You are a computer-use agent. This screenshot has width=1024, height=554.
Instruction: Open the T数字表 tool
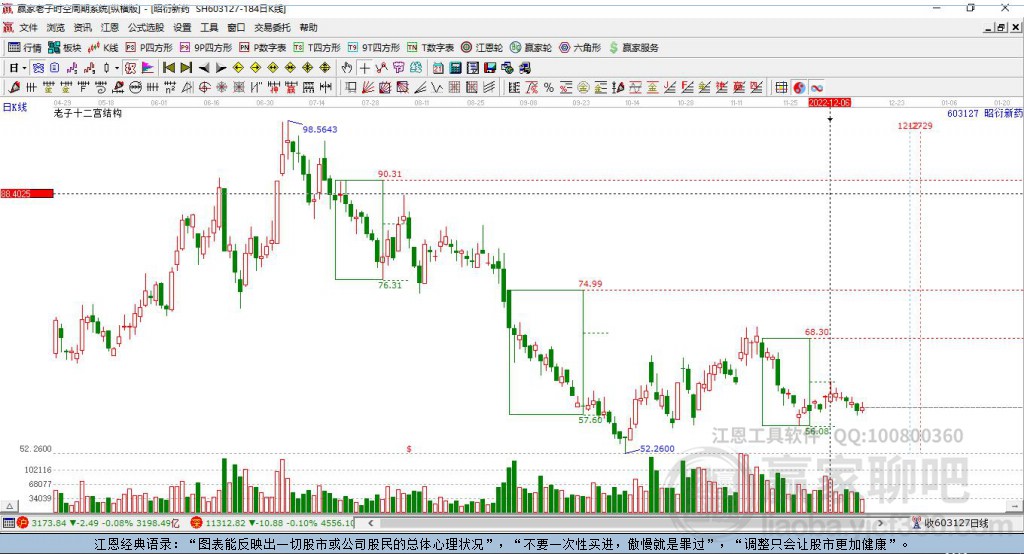[430, 48]
